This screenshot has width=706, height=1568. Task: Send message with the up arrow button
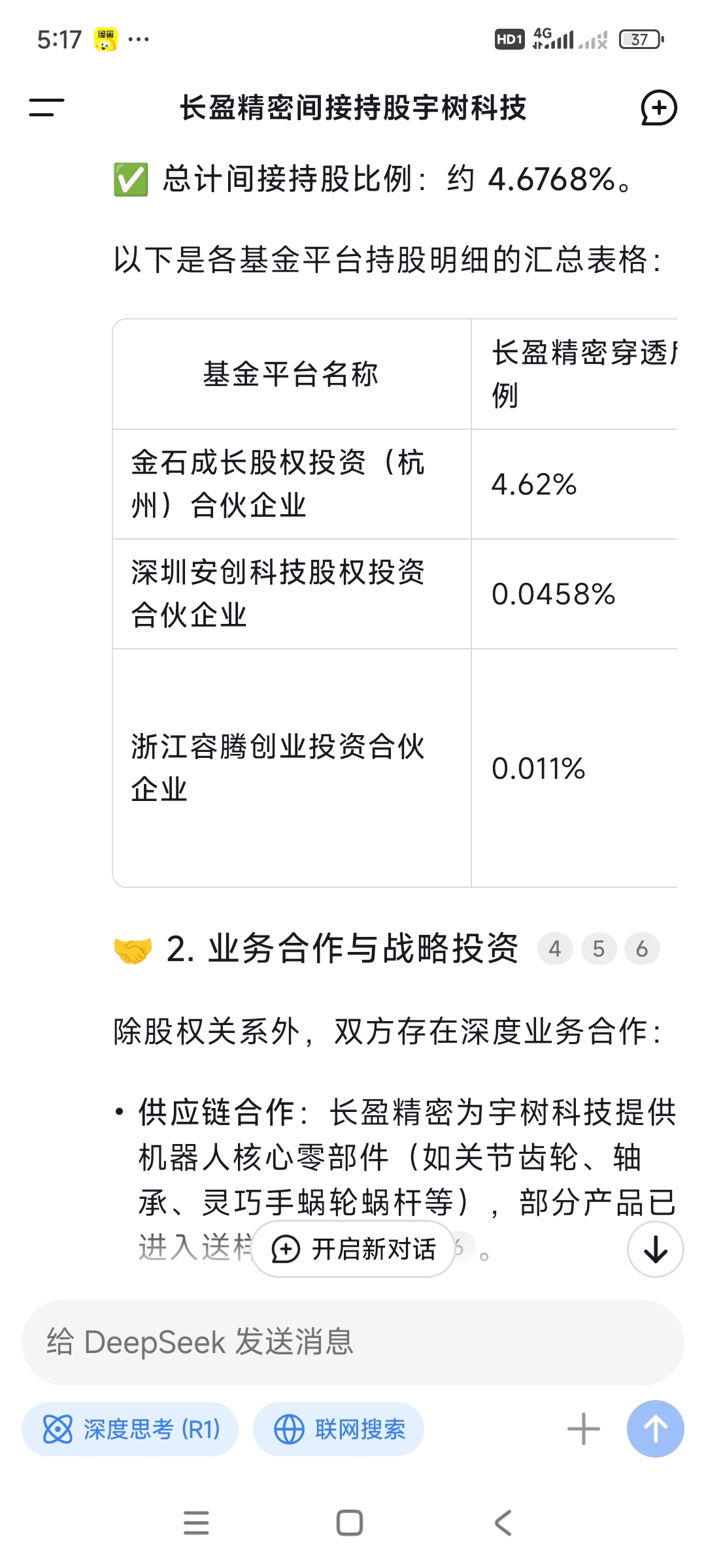[x=656, y=1429]
